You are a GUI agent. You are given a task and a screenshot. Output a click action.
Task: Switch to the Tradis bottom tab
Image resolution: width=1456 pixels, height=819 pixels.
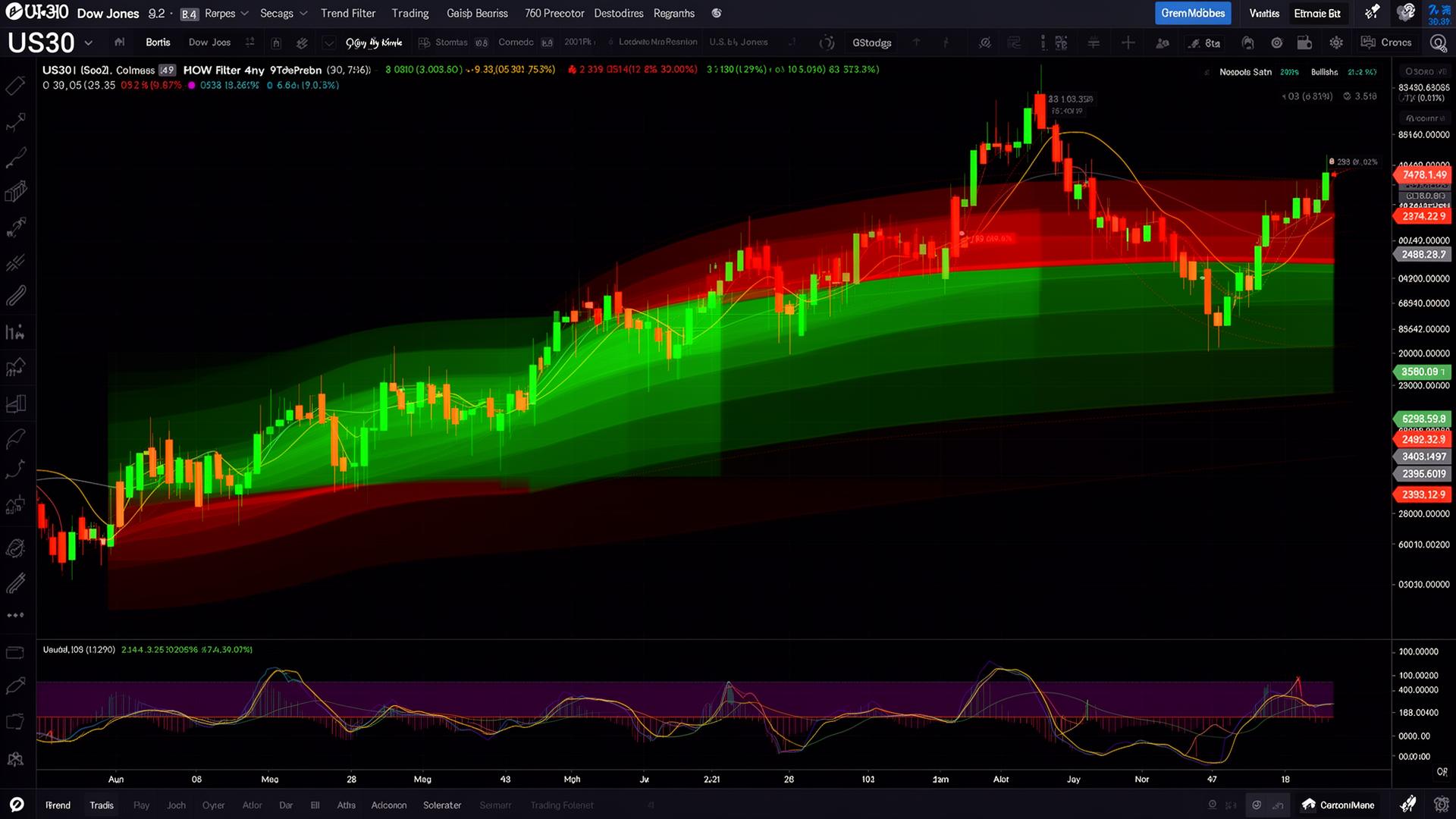[102, 805]
